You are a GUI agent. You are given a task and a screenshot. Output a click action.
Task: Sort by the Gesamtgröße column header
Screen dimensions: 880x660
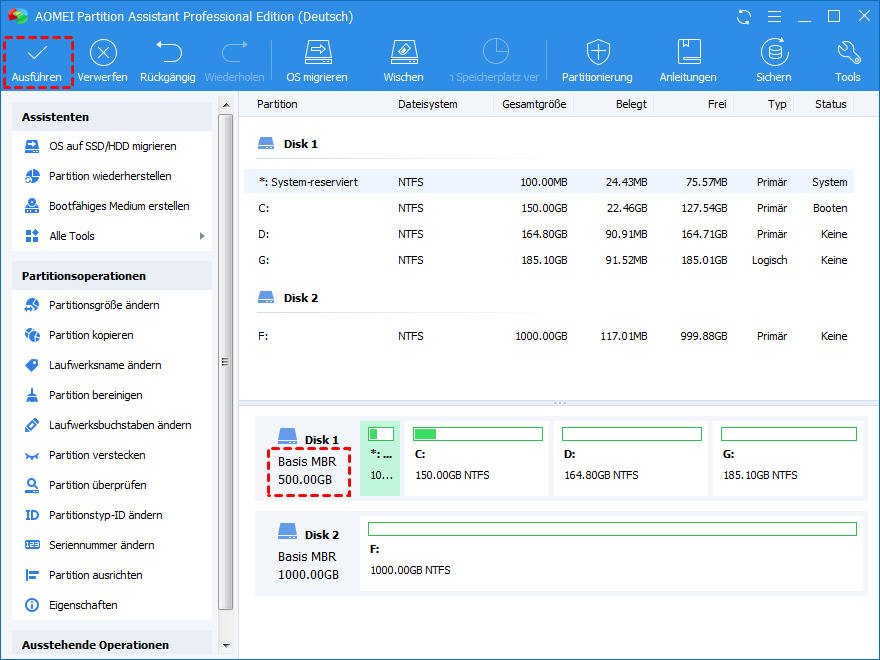pyautogui.click(x=534, y=104)
